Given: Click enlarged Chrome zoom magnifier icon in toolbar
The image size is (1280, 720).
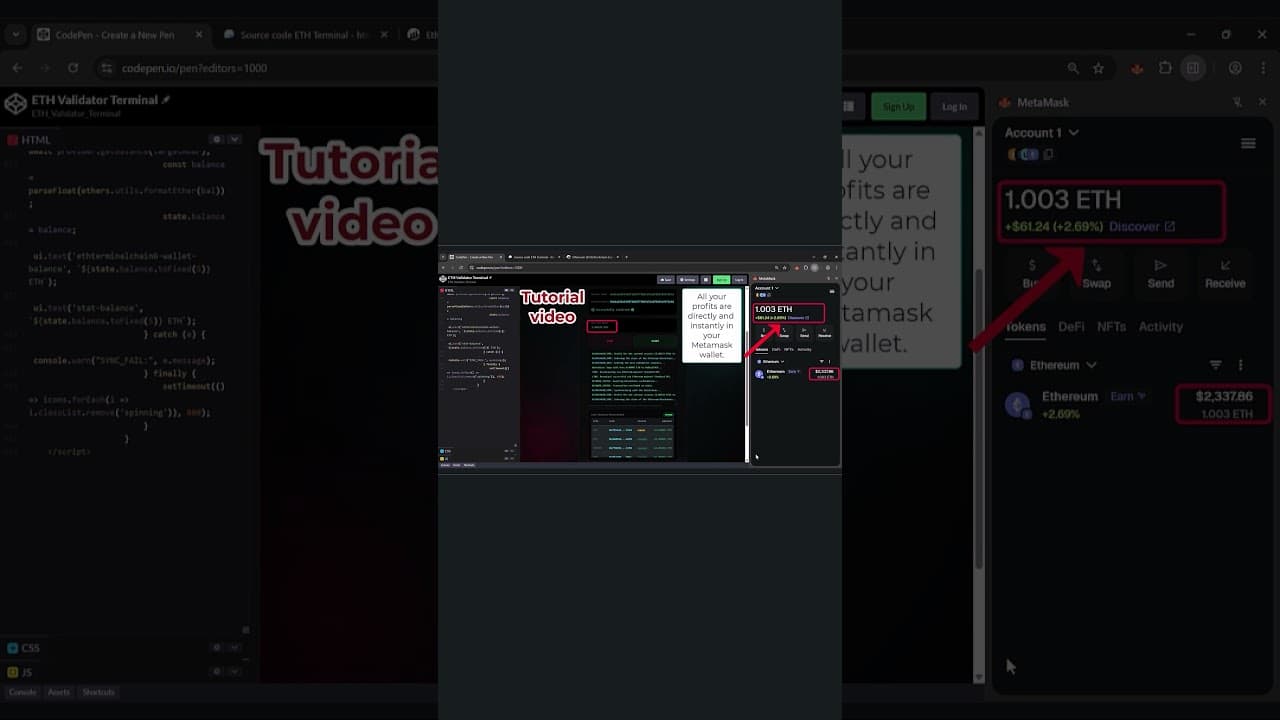Looking at the screenshot, I should click(x=1073, y=68).
